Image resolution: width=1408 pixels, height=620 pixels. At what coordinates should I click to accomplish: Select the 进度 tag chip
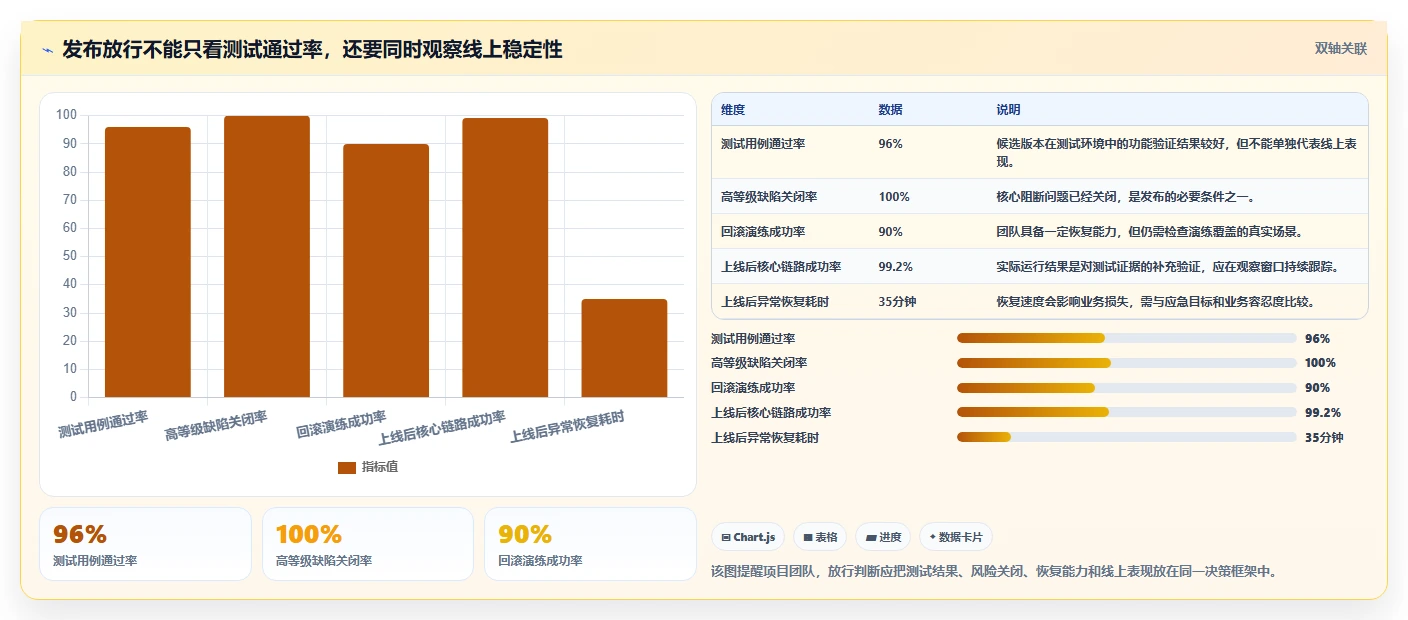click(883, 537)
